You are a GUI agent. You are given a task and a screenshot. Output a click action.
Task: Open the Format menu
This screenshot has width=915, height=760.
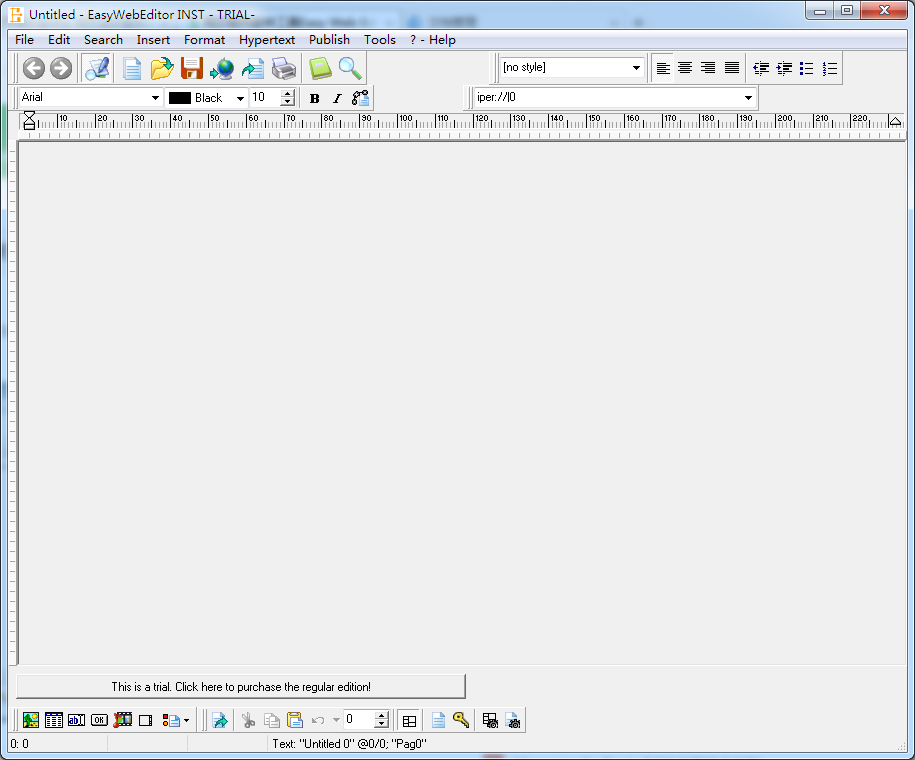pyautogui.click(x=204, y=40)
